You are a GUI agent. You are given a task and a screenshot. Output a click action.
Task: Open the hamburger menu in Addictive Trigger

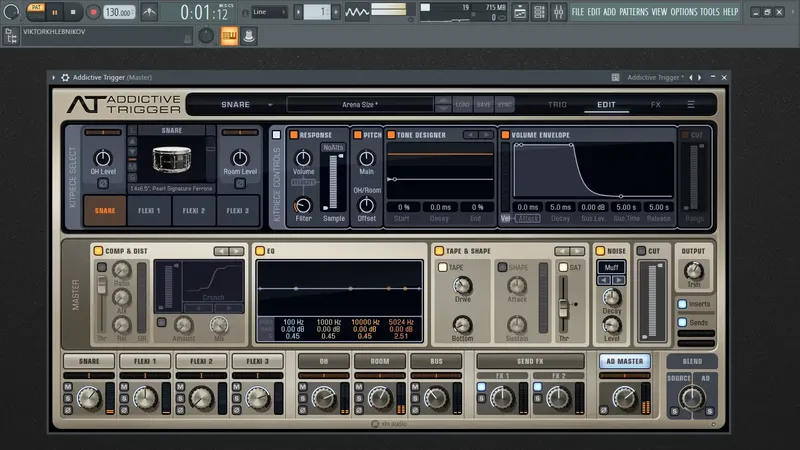coord(691,105)
